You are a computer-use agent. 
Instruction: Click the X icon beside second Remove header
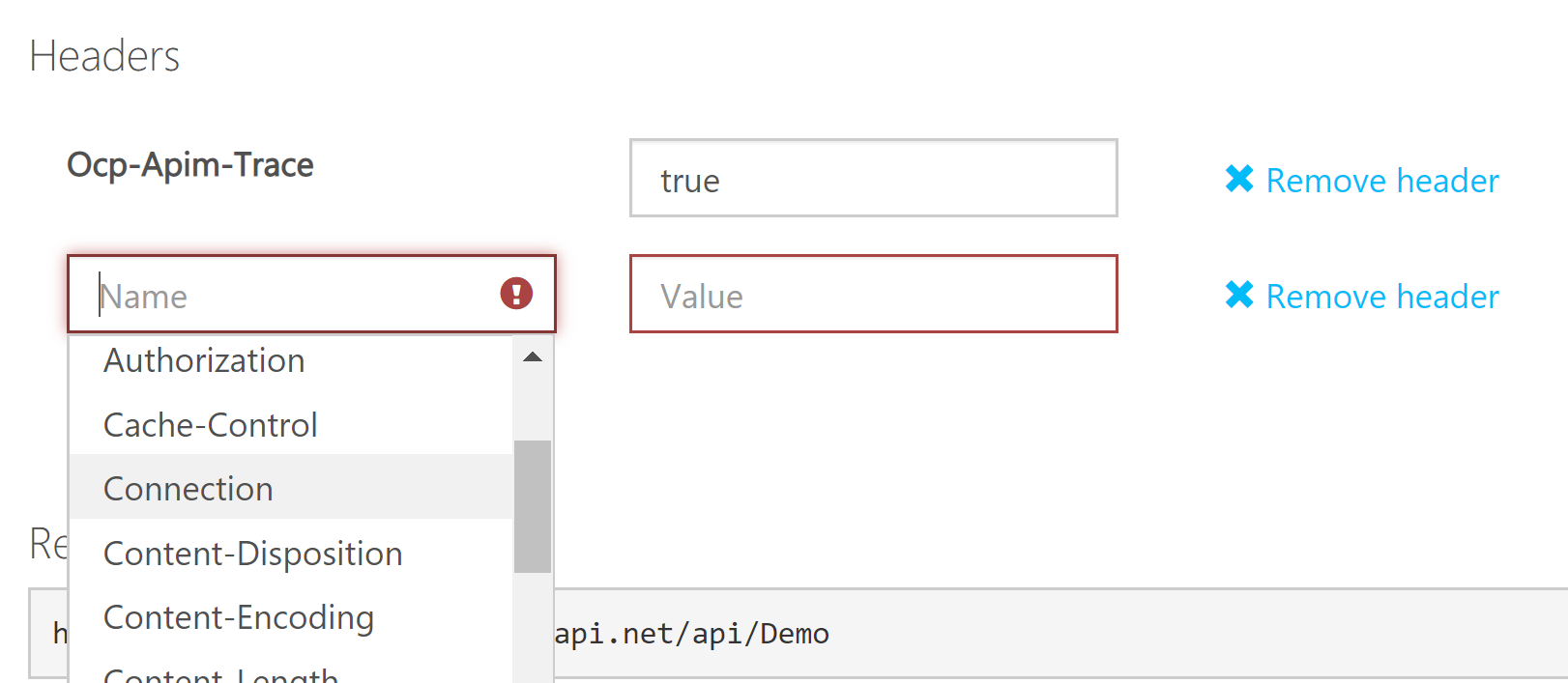tap(1240, 296)
